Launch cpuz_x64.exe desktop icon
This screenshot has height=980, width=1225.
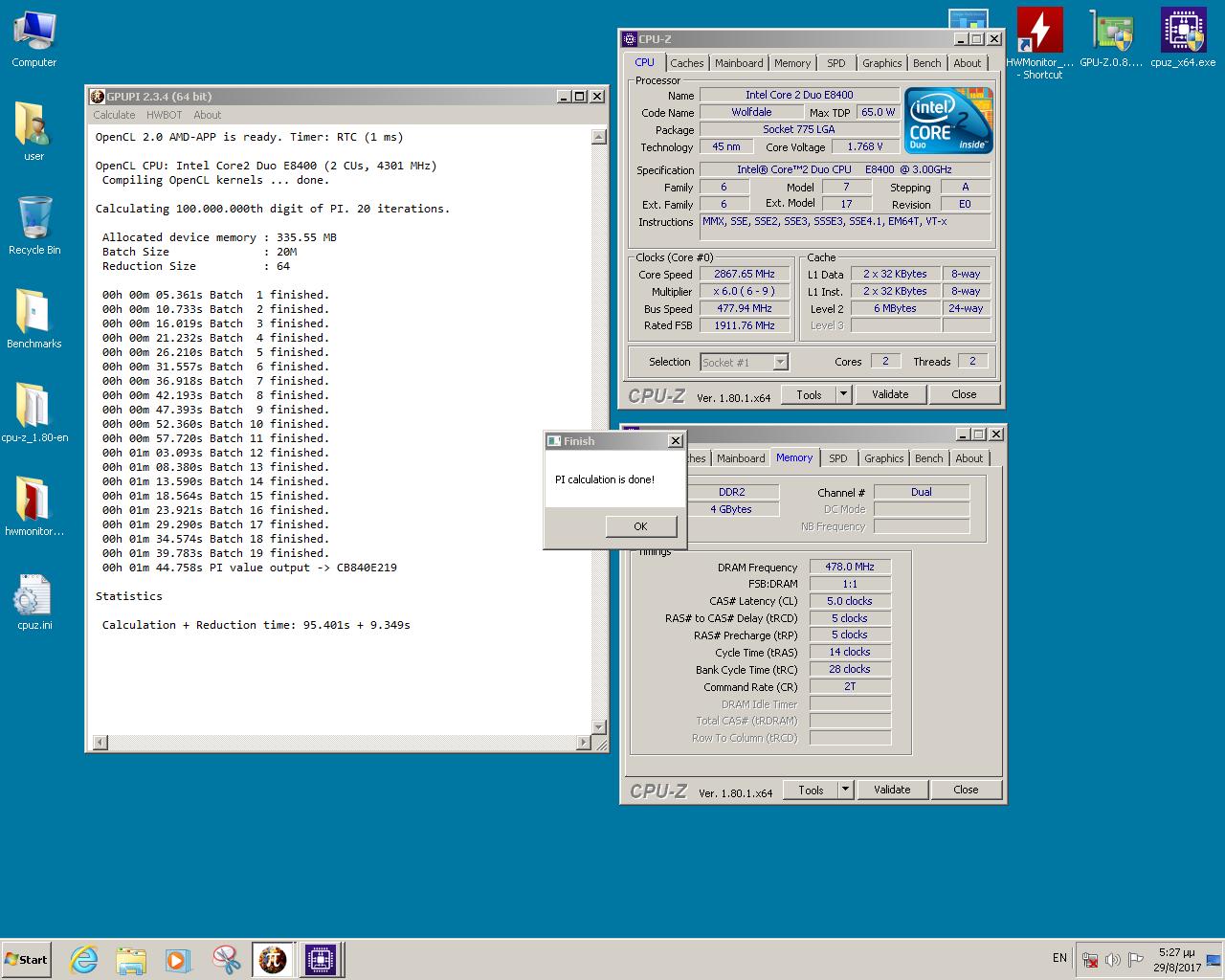[1183, 39]
